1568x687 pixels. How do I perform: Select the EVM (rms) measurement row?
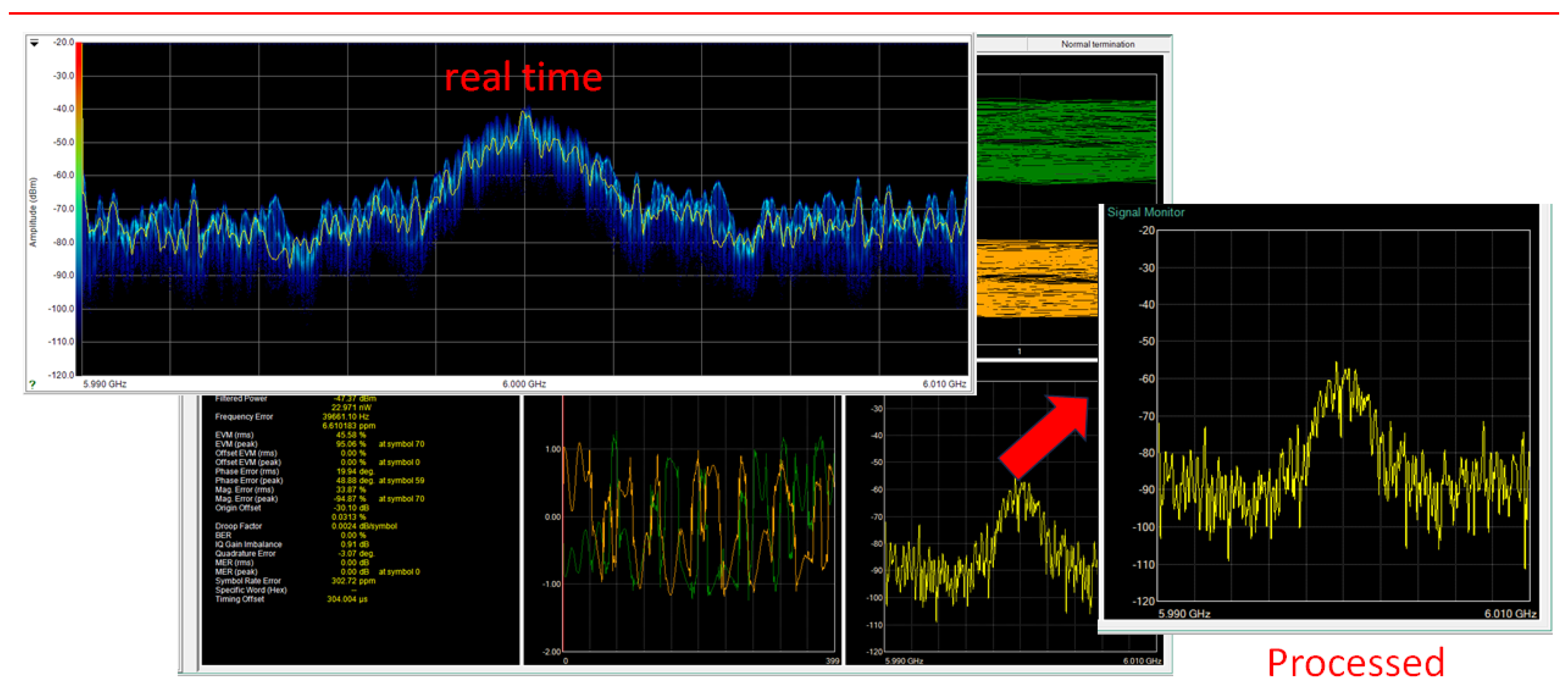click(x=234, y=435)
